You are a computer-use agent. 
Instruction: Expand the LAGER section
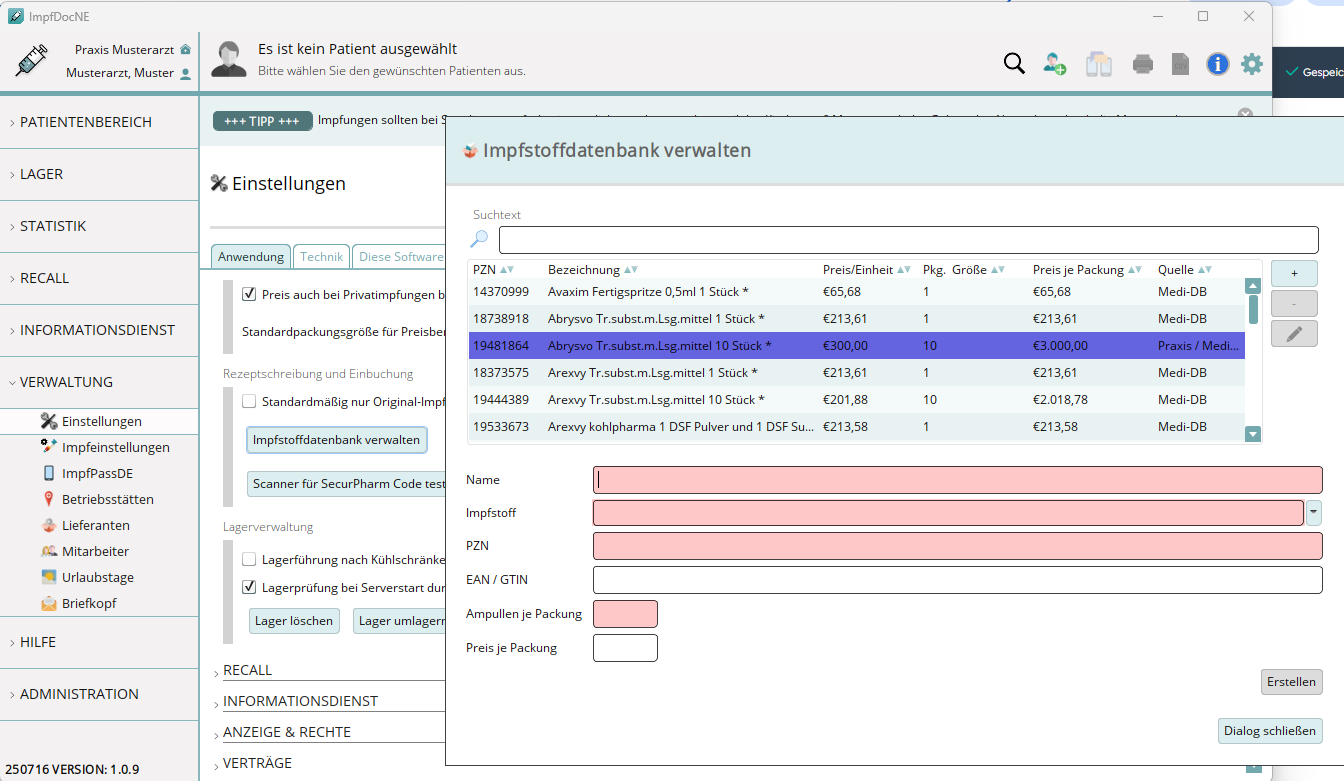[99, 174]
